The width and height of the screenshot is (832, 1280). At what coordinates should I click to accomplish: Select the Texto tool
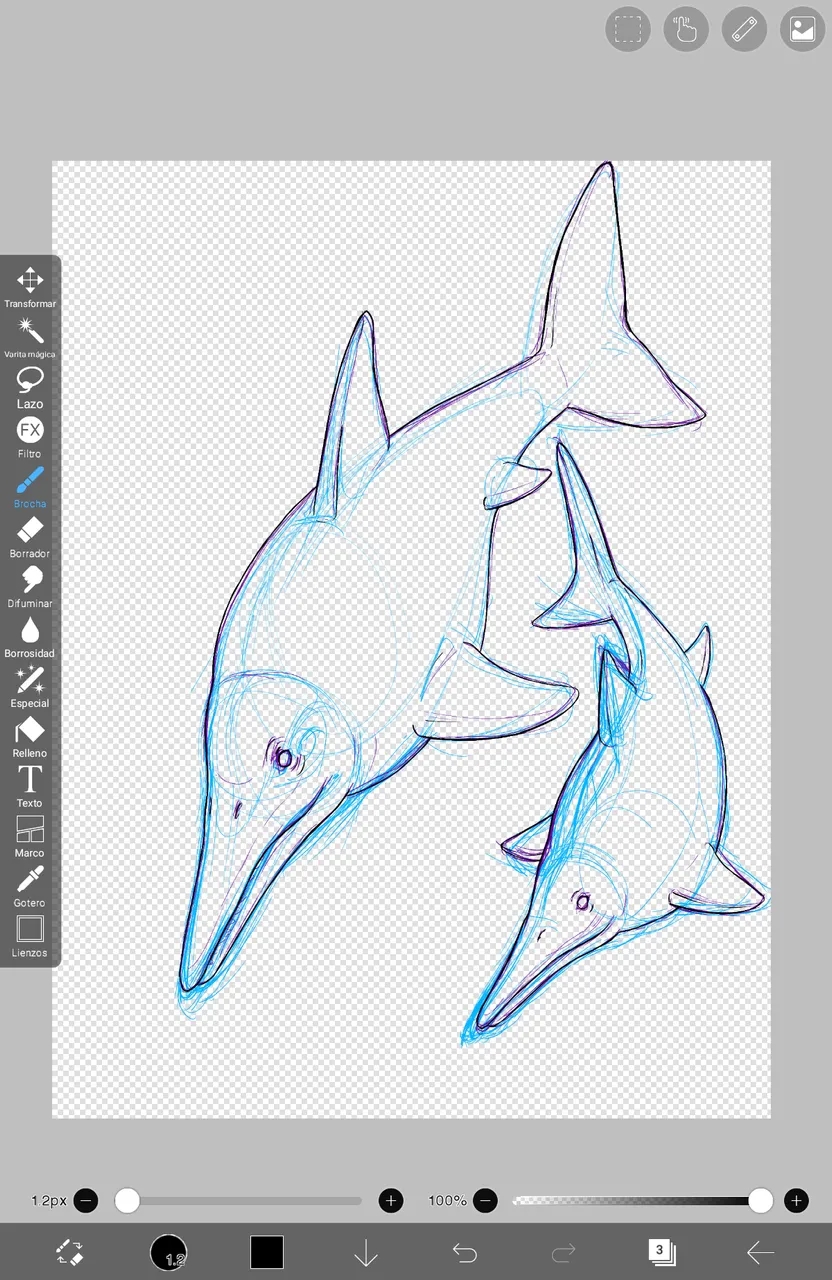pyautogui.click(x=30, y=787)
